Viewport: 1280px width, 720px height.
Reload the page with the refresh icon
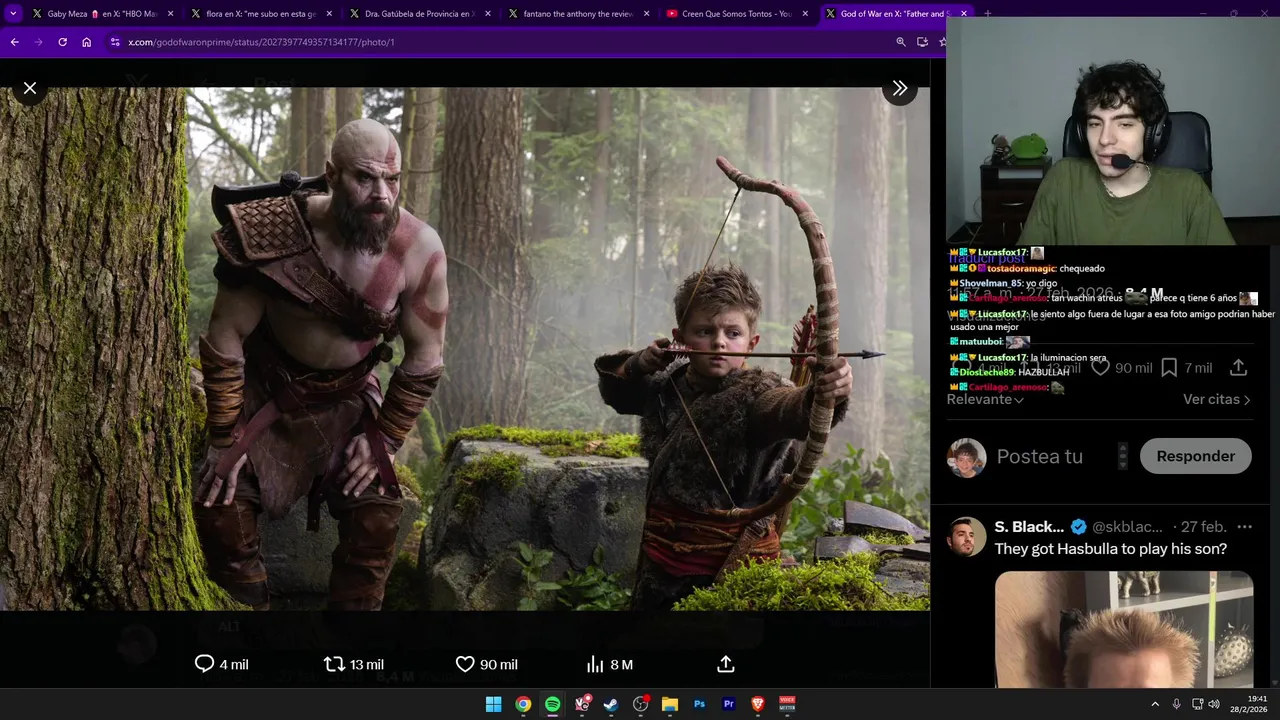(62, 42)
